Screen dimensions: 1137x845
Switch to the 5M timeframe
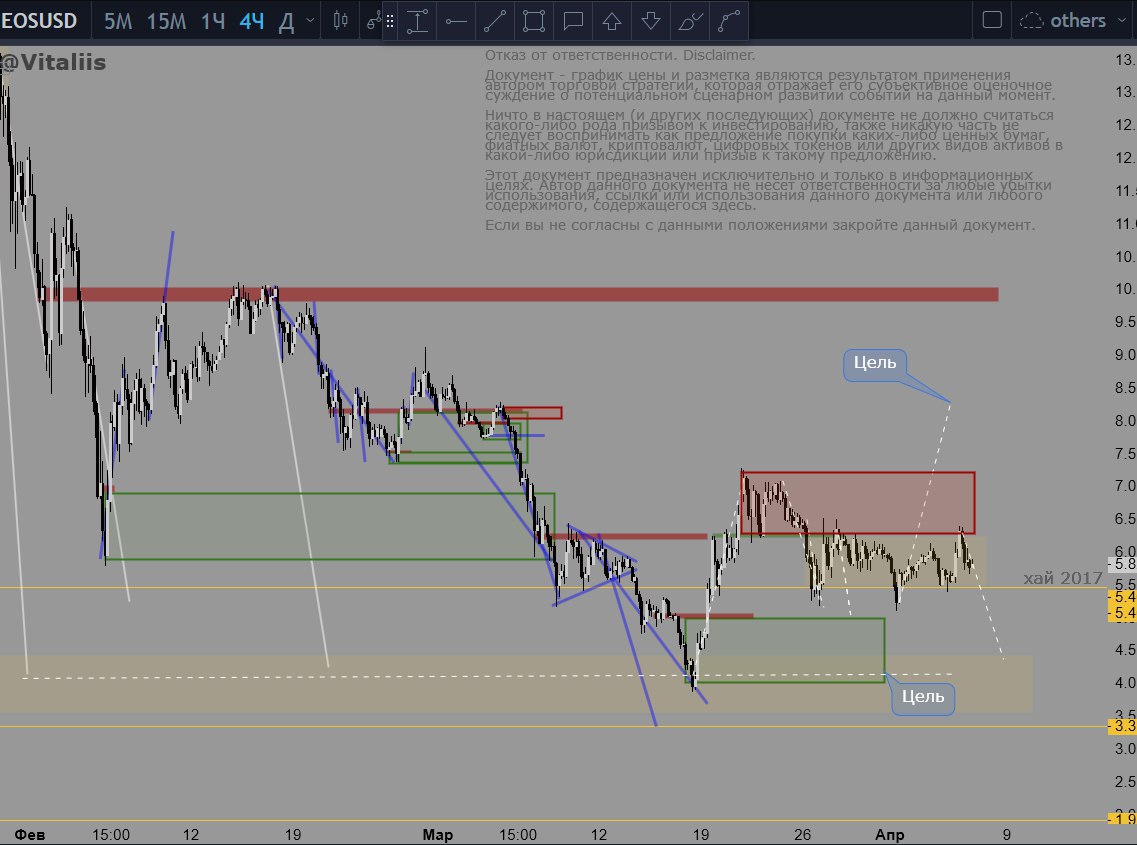pyautogui.click(x=118, y=21)
